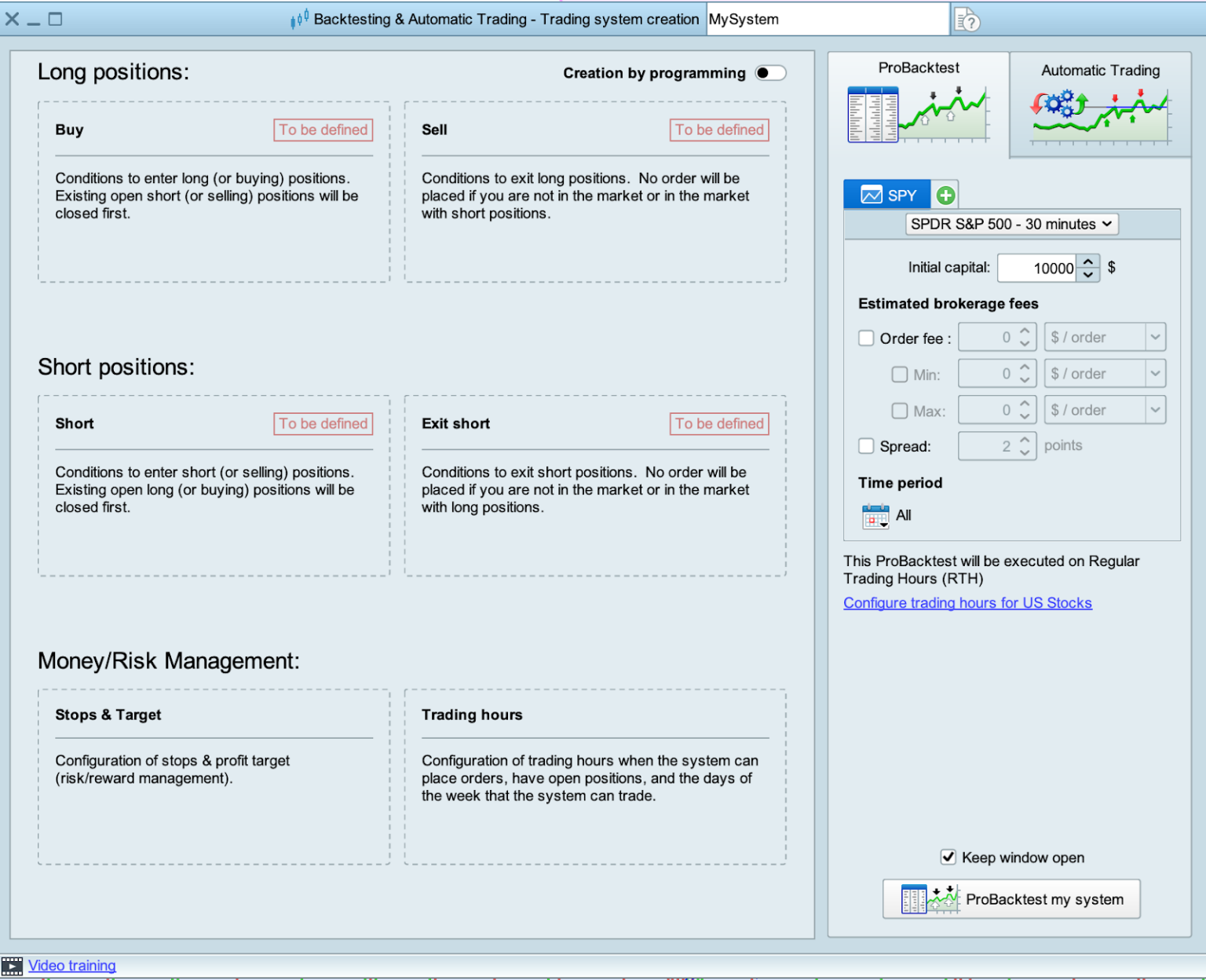Uncheck Keep window open
Screen dimensions: 1206x980
pos(949,857)
